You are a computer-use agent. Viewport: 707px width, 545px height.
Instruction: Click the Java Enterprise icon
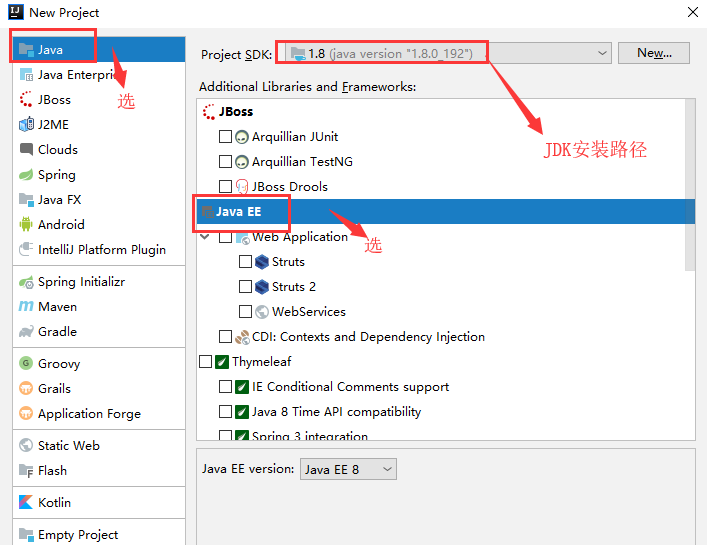(26, 74)
